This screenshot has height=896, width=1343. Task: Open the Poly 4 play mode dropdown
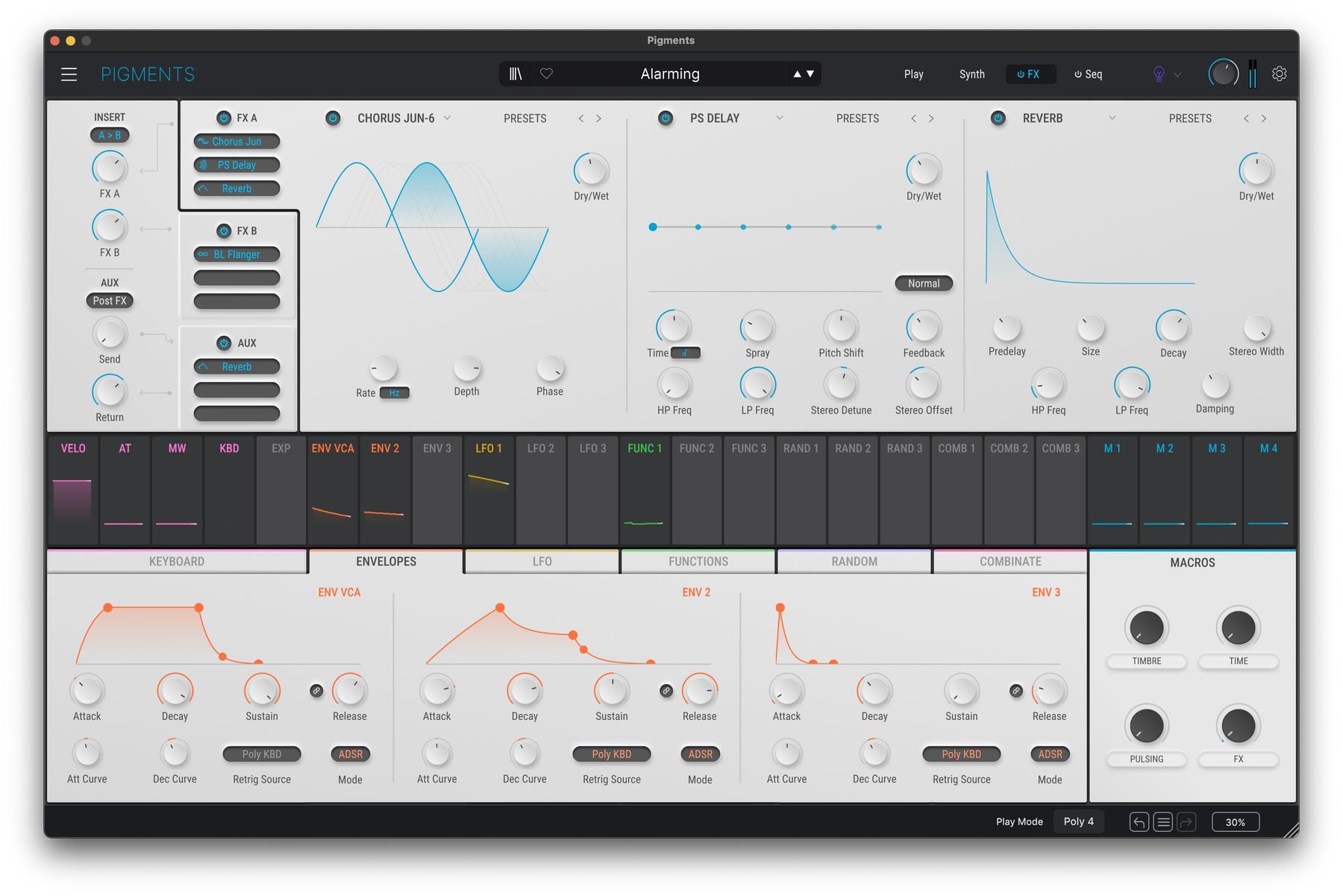coord(1078,821)
